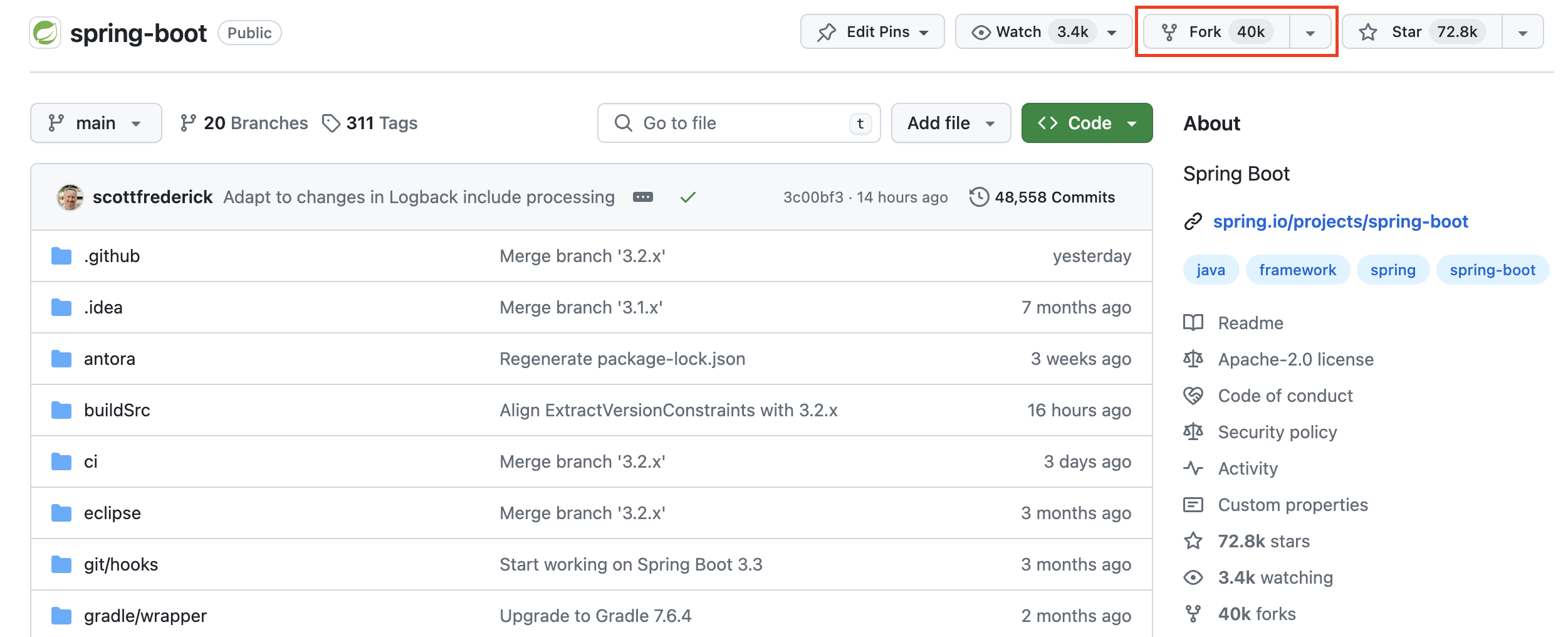Click the search magnifier in Go to file
The image size is (1568, 637).
click(x=623, y=123)
